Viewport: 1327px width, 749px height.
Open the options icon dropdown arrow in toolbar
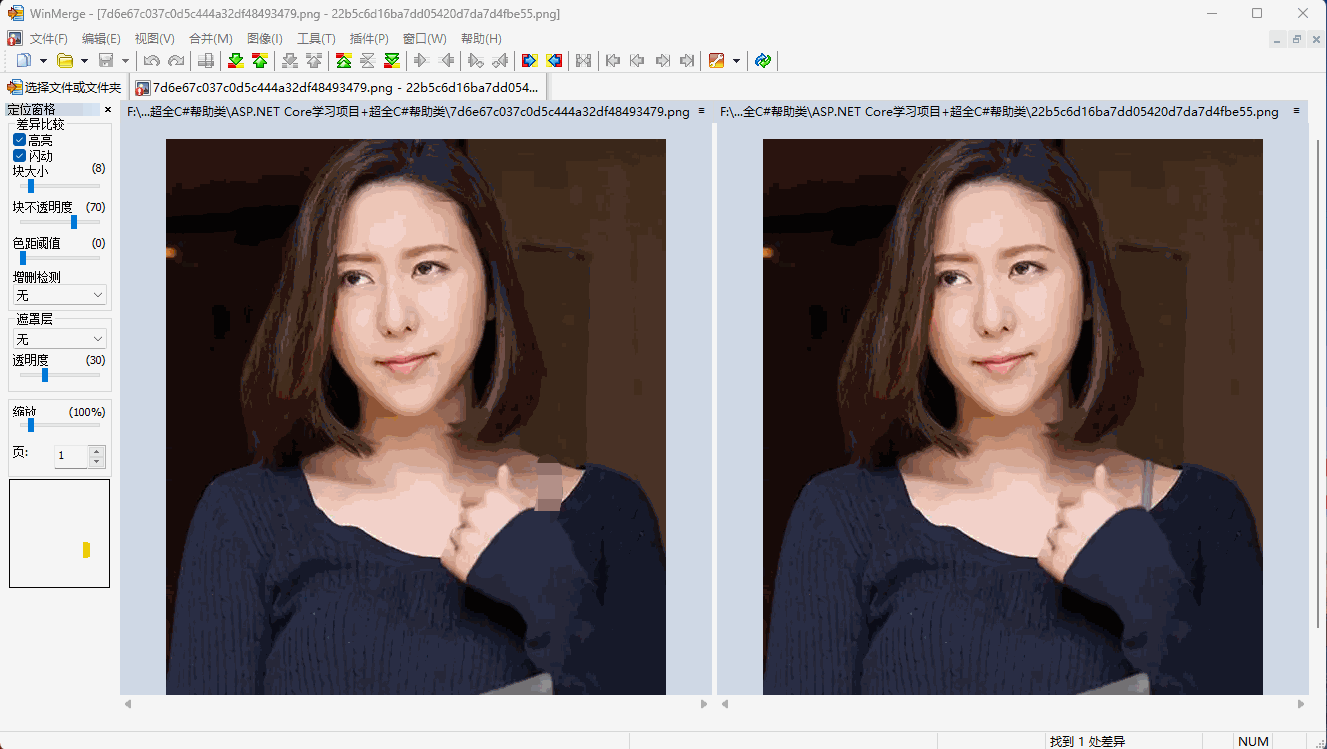click(737, 61)
